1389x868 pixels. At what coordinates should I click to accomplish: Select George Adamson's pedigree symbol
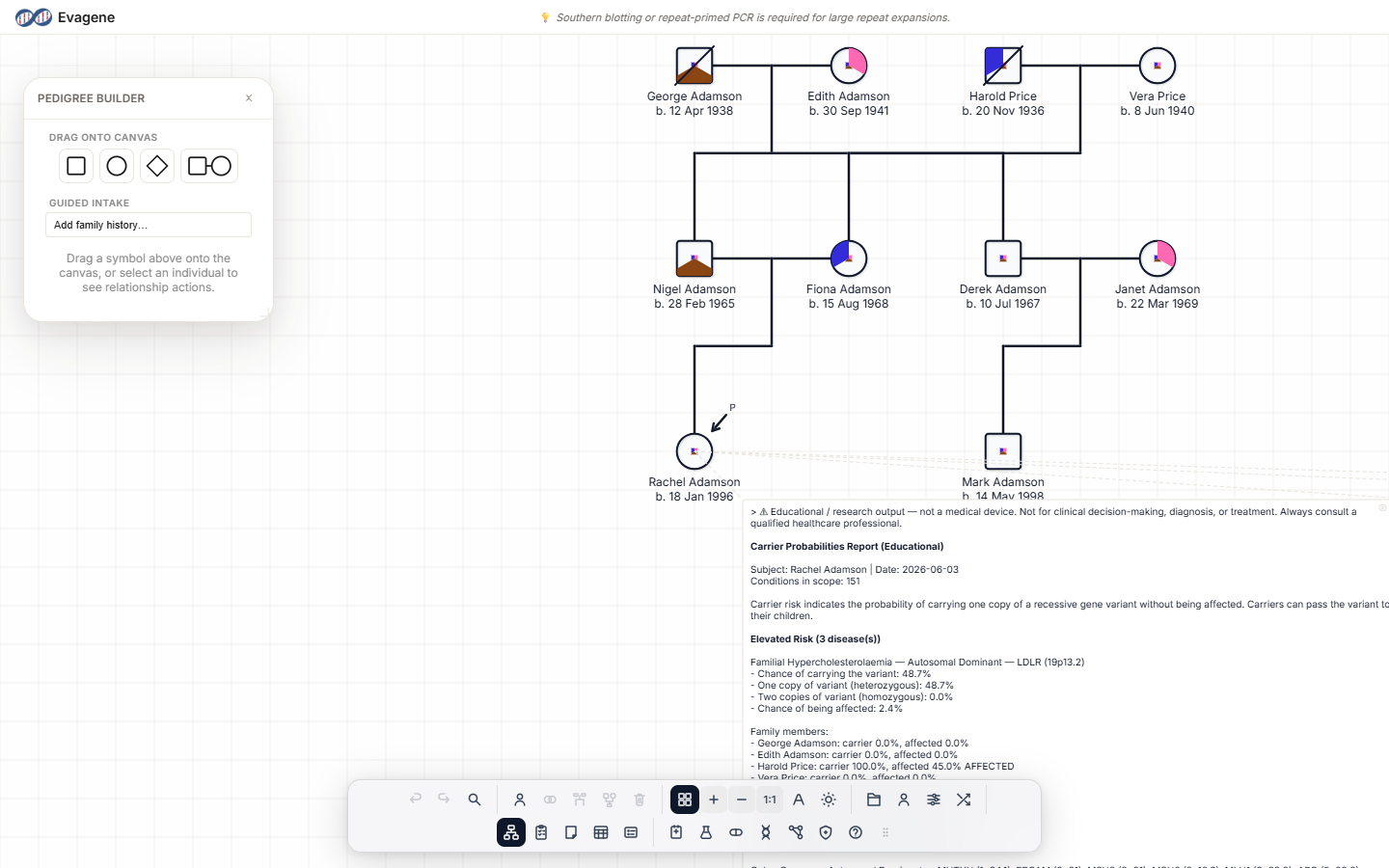point(694,66)
